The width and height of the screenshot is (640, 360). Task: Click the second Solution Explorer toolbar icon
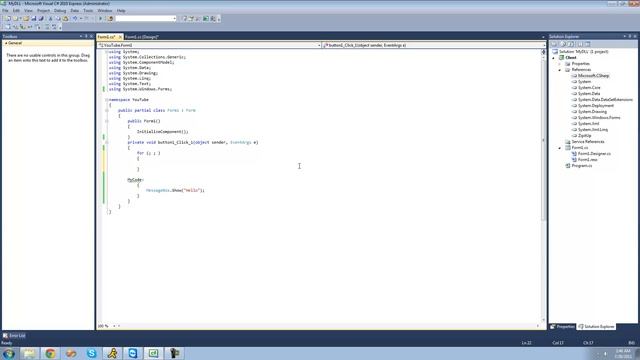pyautogui.click(x=563, y=44)
